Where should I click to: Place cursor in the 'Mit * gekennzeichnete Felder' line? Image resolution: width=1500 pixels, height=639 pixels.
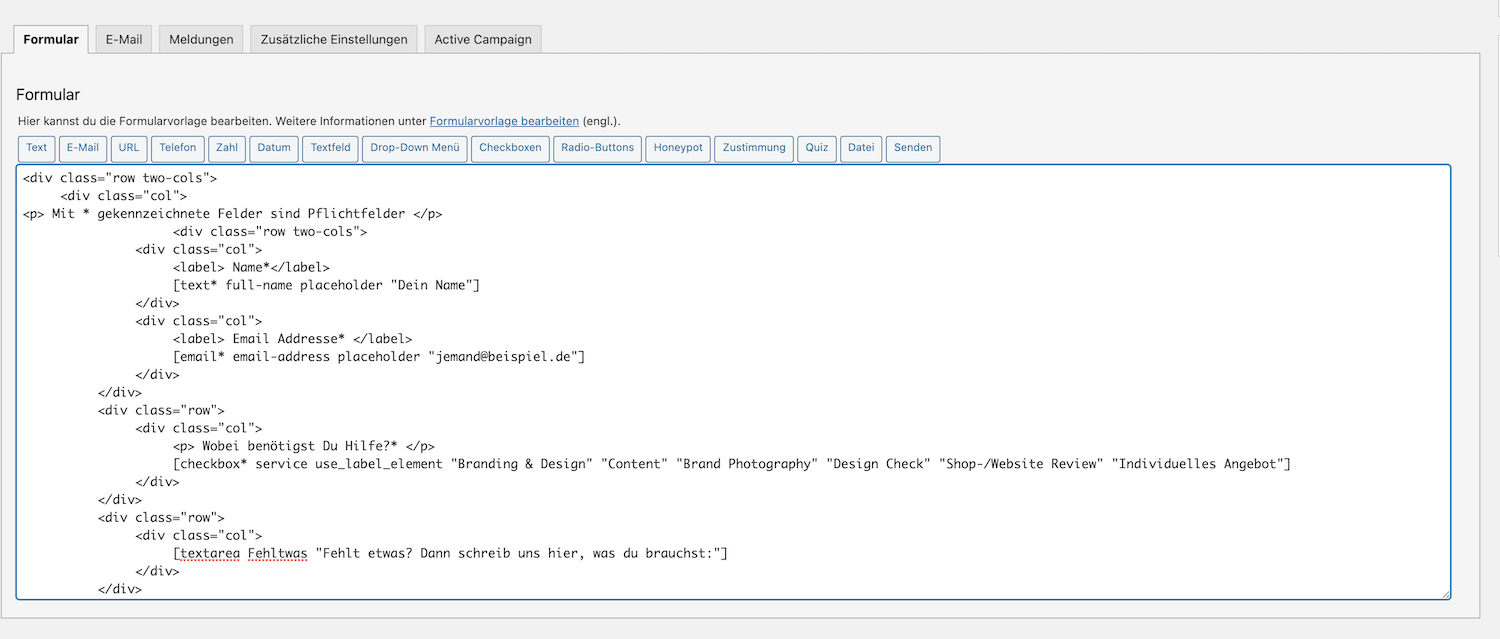232,213
